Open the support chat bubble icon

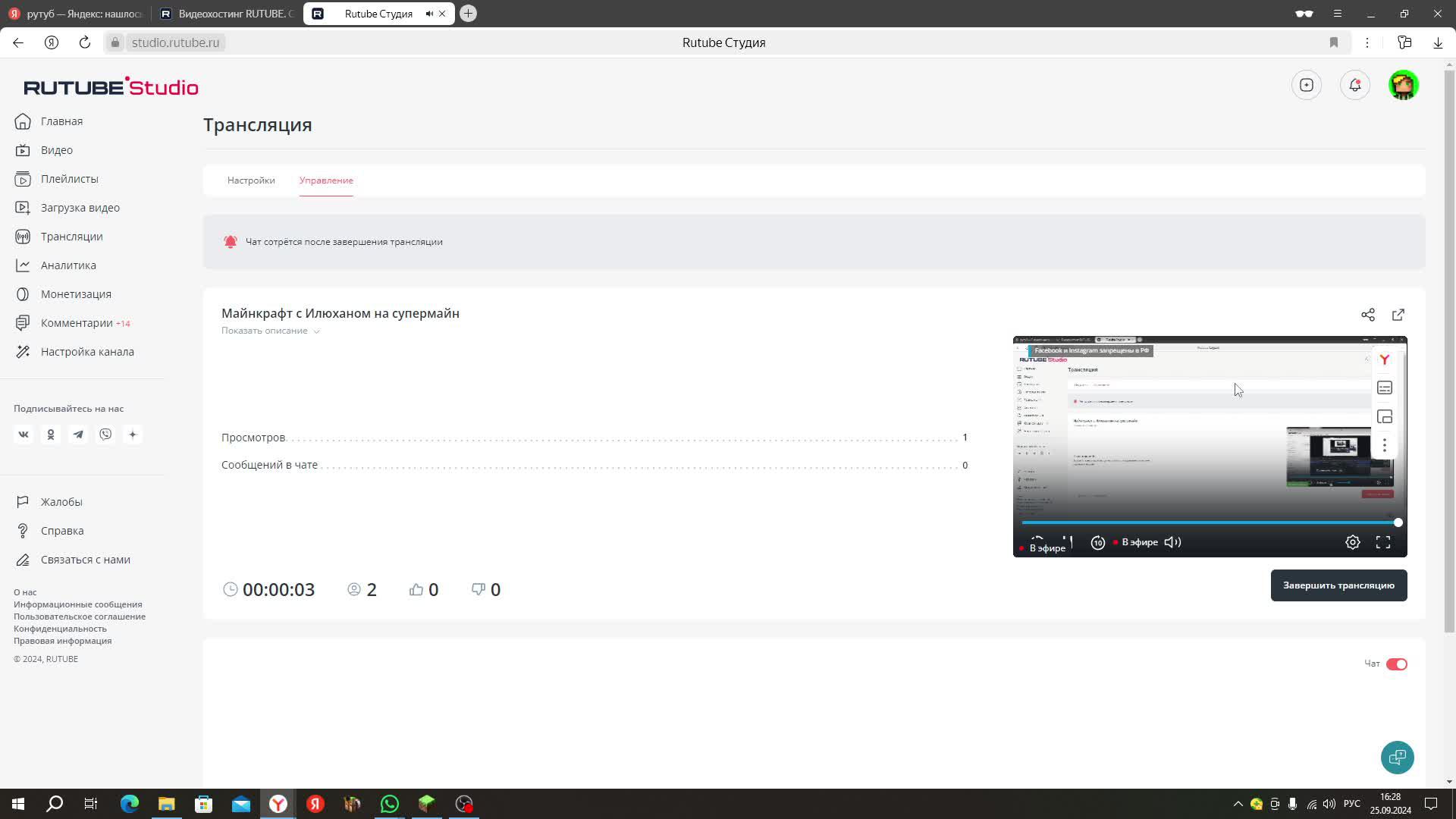[x=1397, y=757]
